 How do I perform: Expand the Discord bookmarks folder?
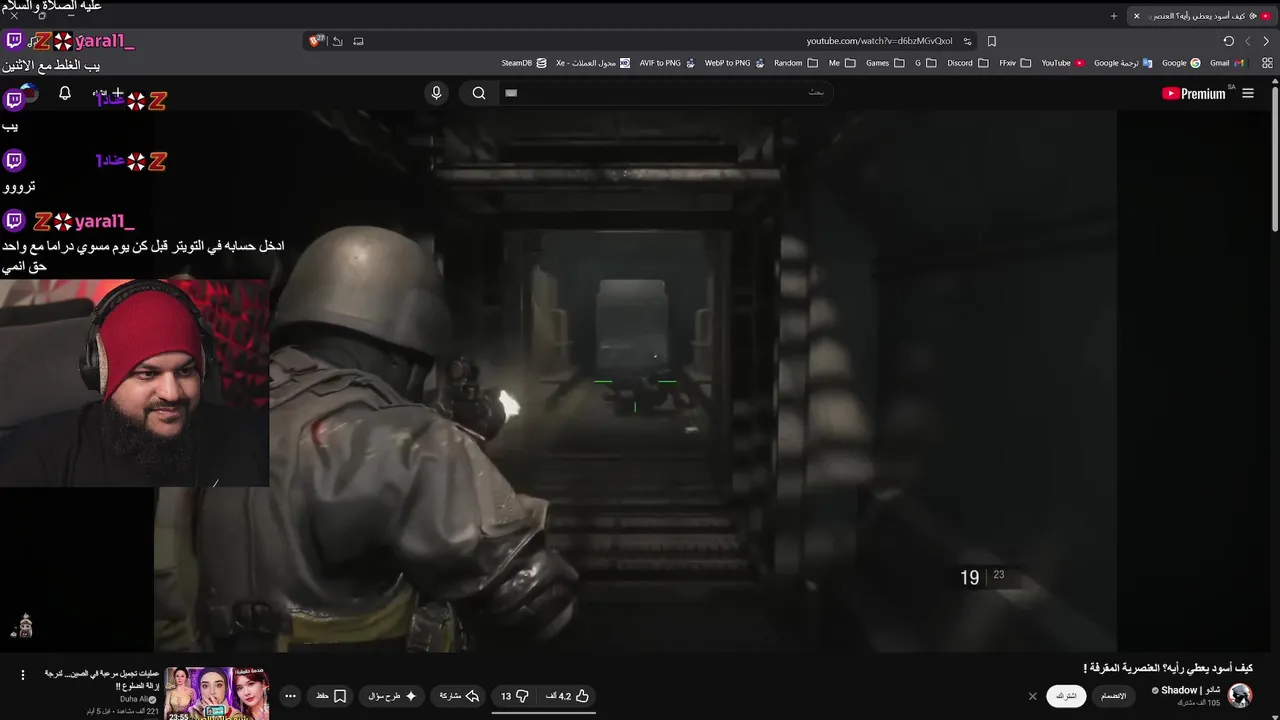coord(968,63)
